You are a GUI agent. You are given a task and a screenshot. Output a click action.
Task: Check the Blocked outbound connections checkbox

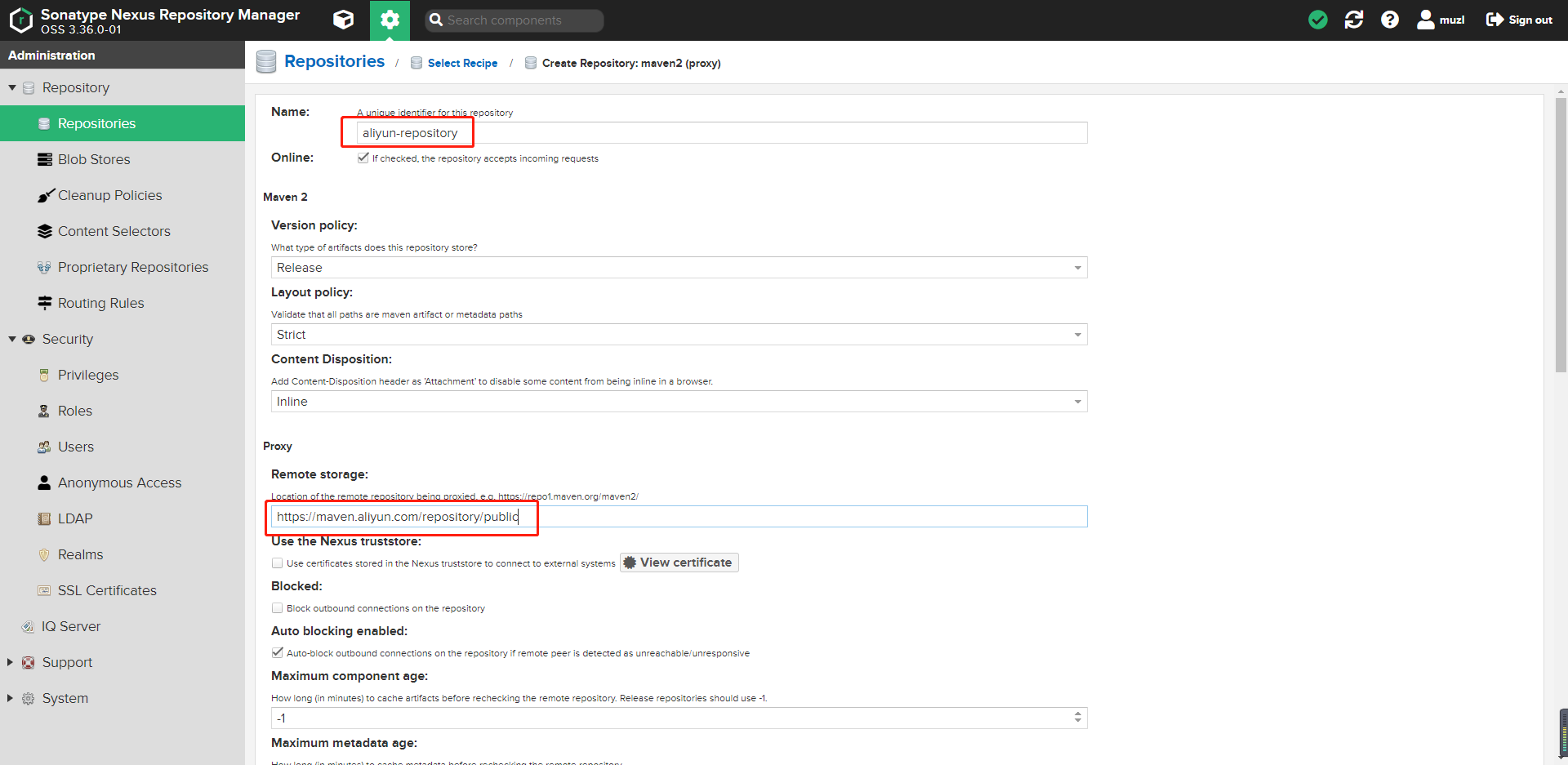click(277, 607)
